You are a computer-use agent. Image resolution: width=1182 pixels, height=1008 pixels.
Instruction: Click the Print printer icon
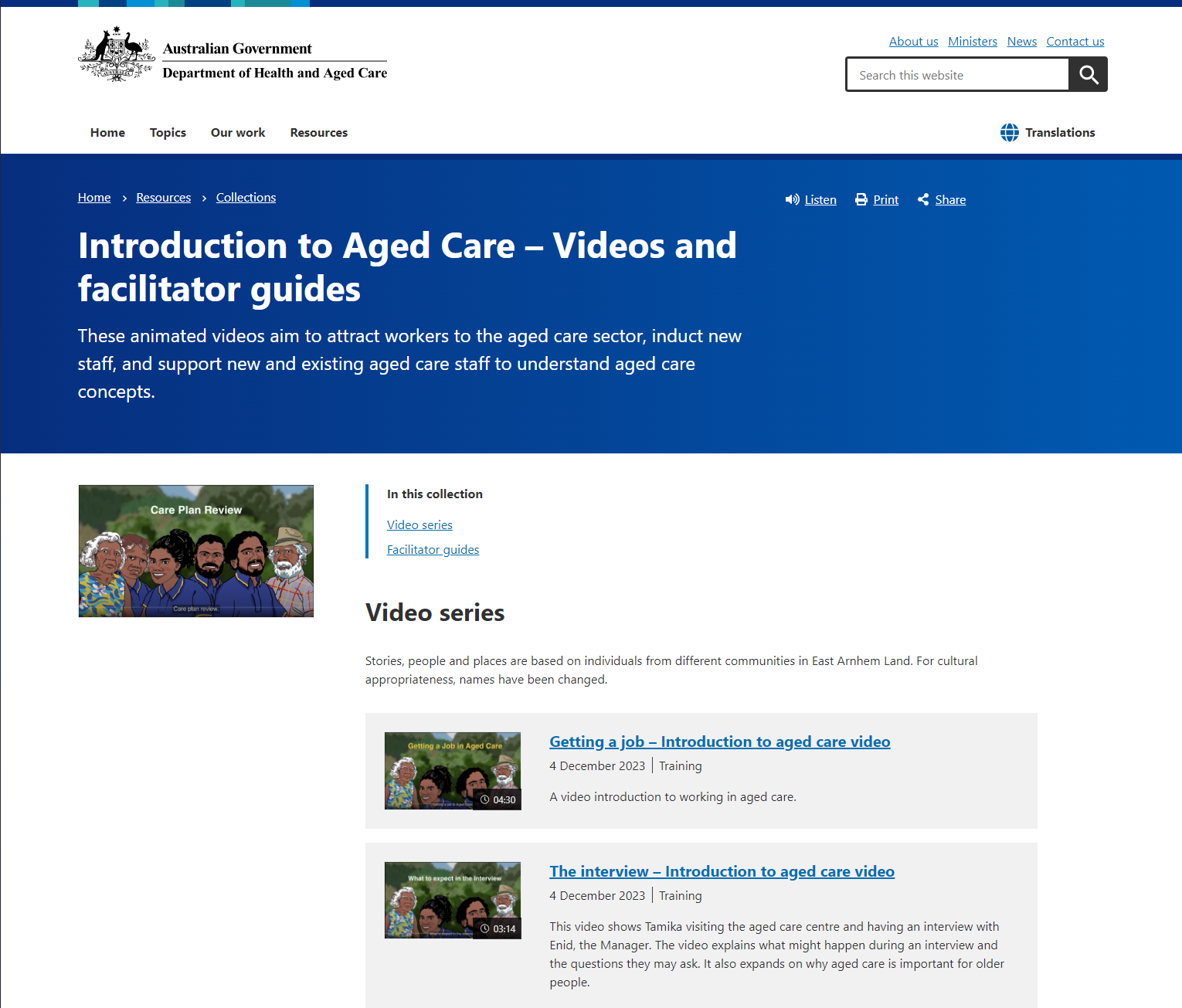(861, 199)
